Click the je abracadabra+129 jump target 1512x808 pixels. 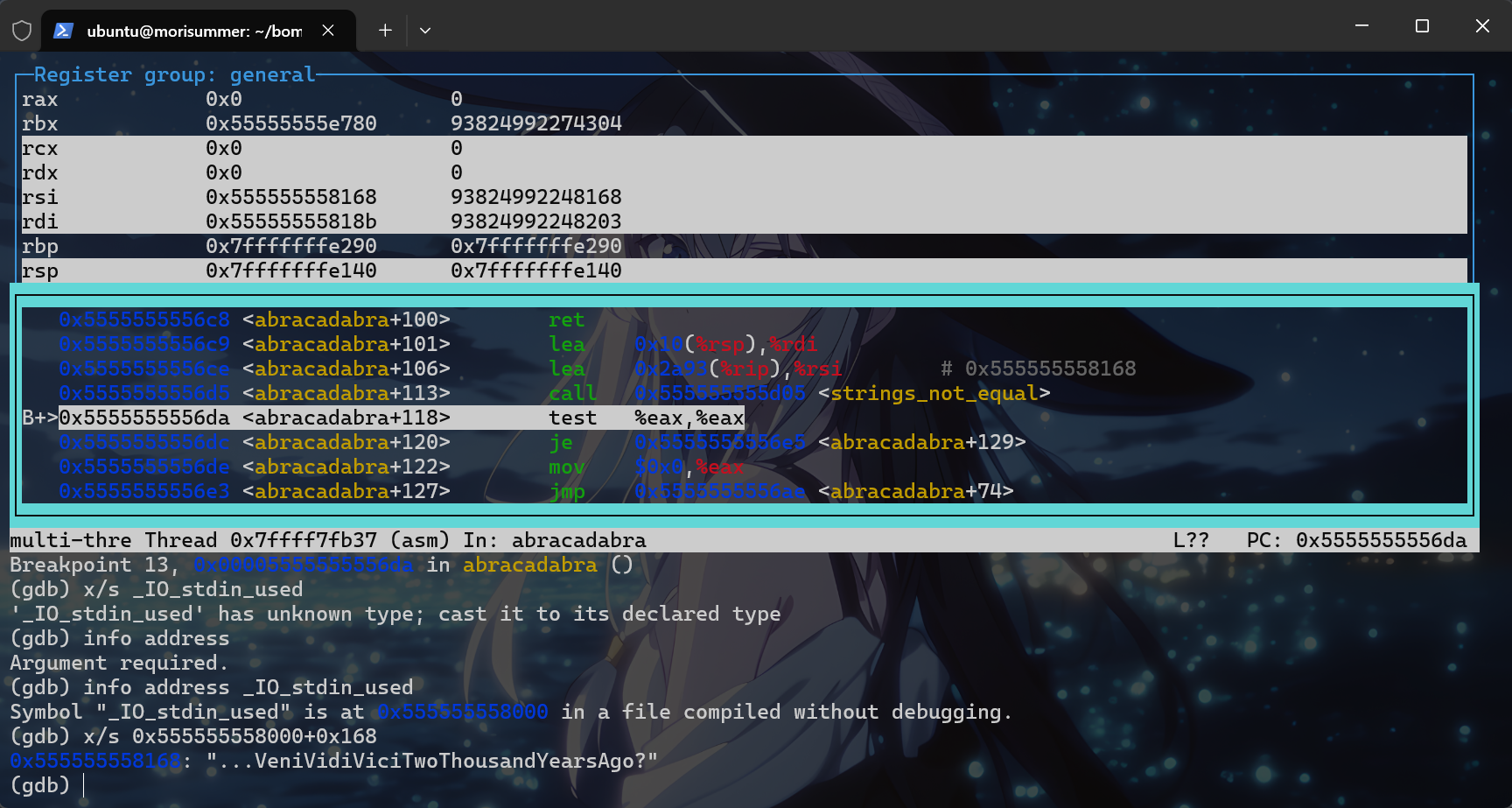(x=921, y=442)
